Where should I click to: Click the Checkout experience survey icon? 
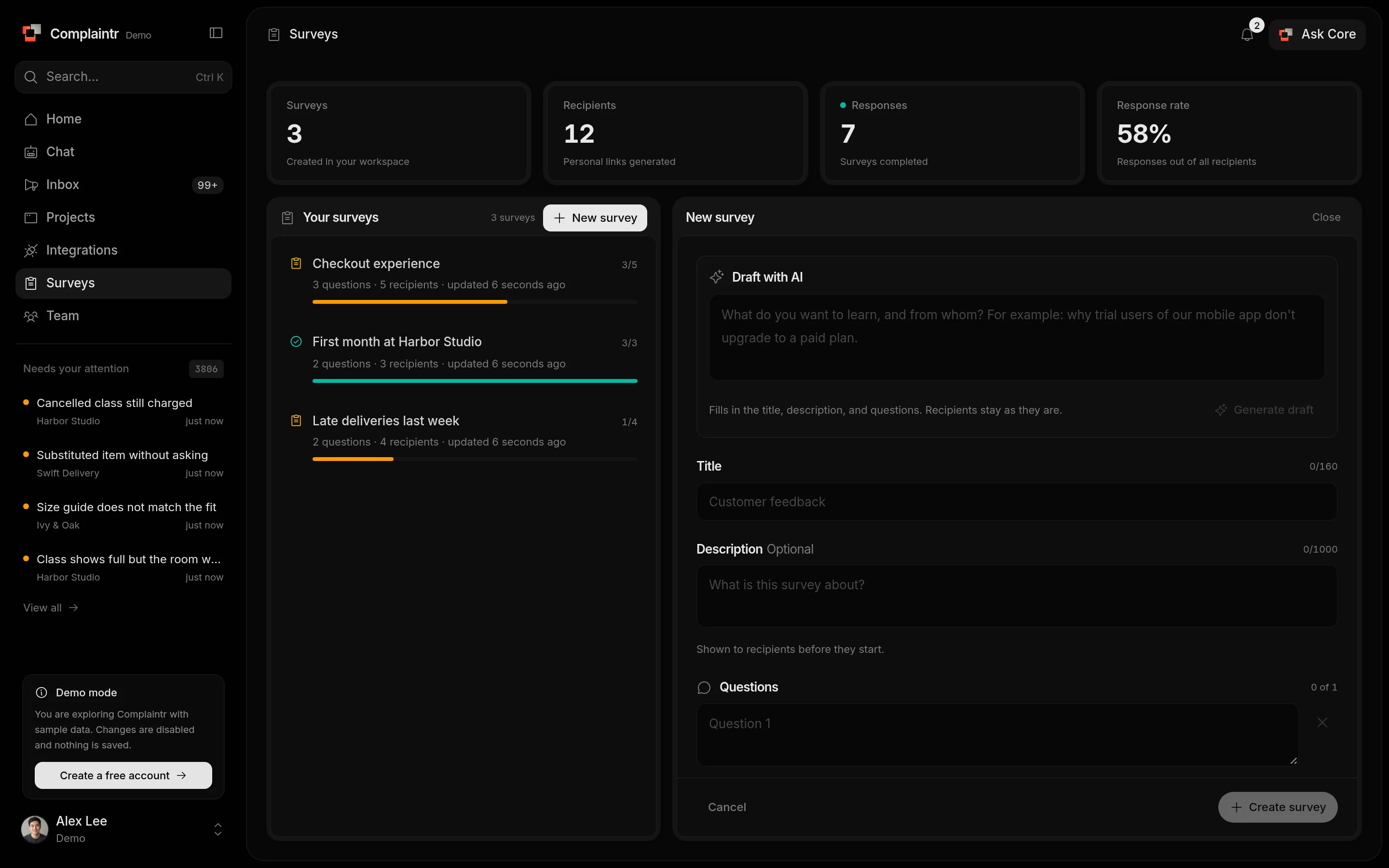click(296, 263)
